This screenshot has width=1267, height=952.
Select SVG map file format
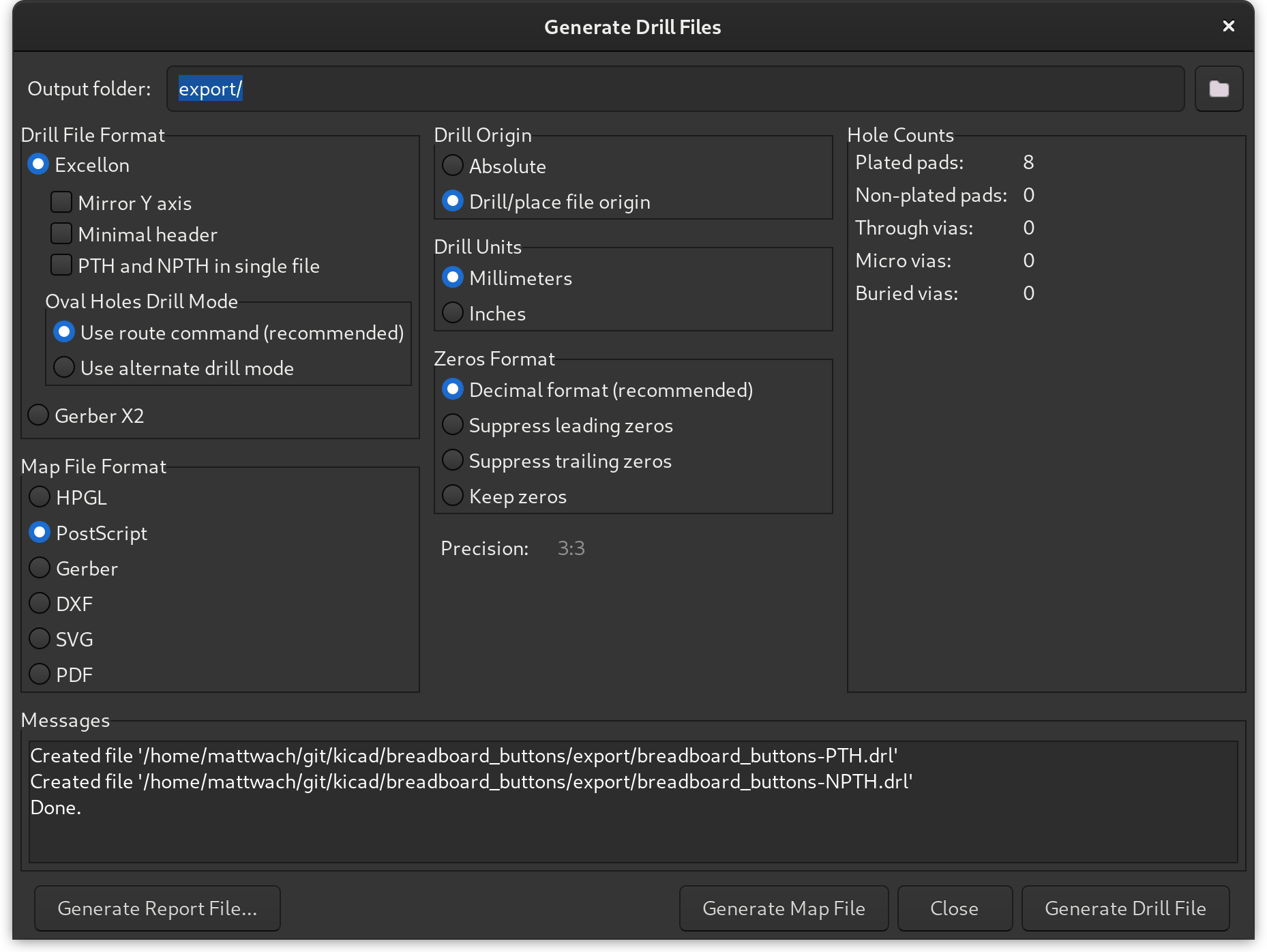[40, 639]
